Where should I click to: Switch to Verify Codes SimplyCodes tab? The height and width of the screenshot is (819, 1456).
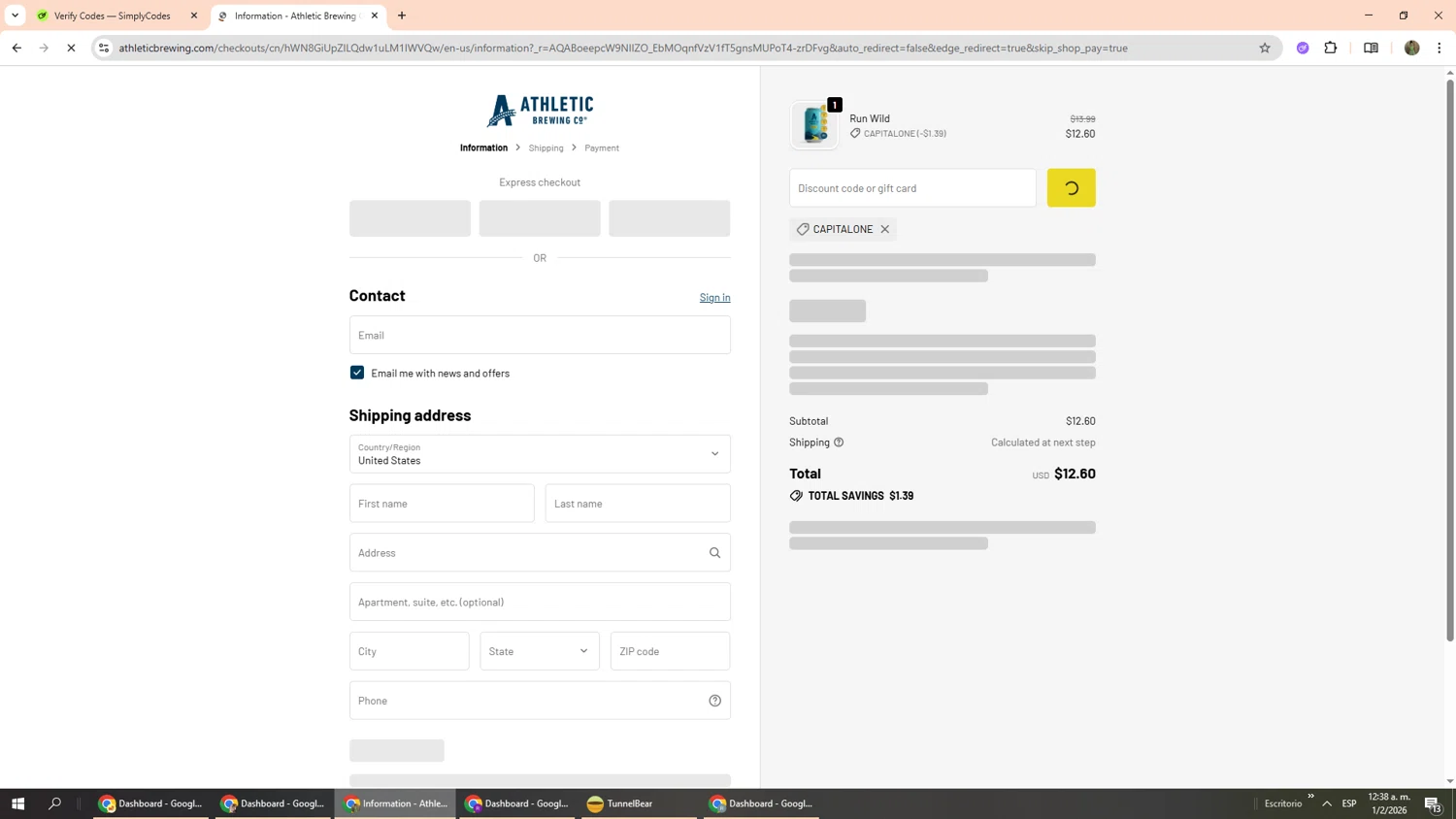112,16
